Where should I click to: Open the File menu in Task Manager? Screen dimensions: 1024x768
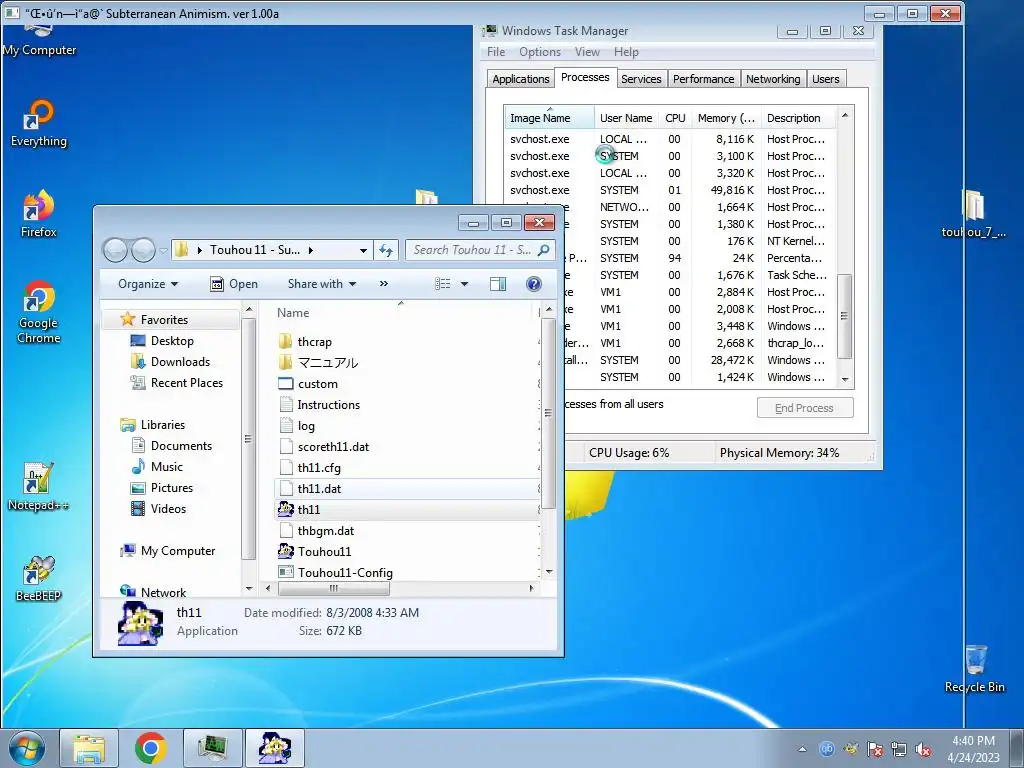pos(496,52)
